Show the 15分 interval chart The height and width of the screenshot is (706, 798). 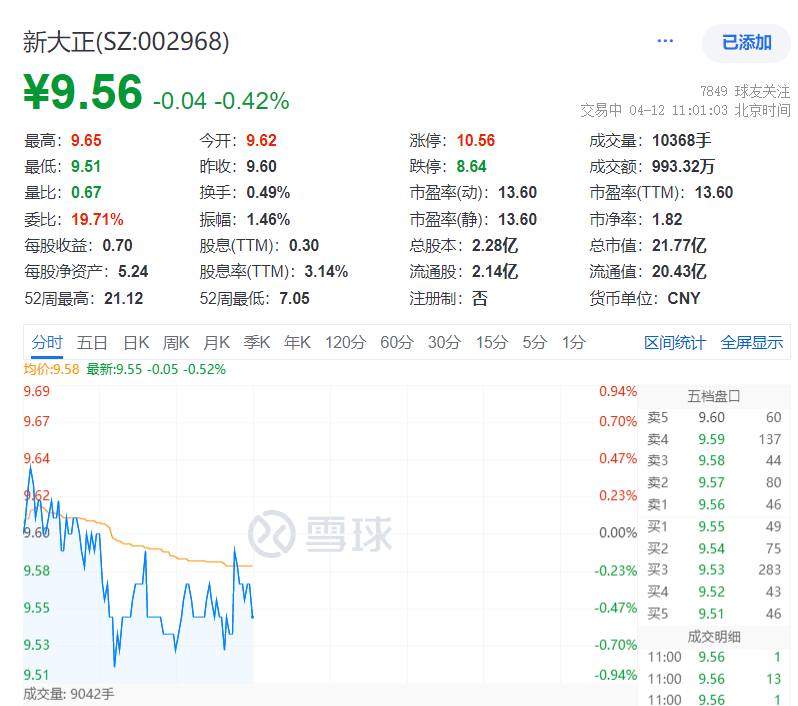pyautogui.click(x=492, y=343)
